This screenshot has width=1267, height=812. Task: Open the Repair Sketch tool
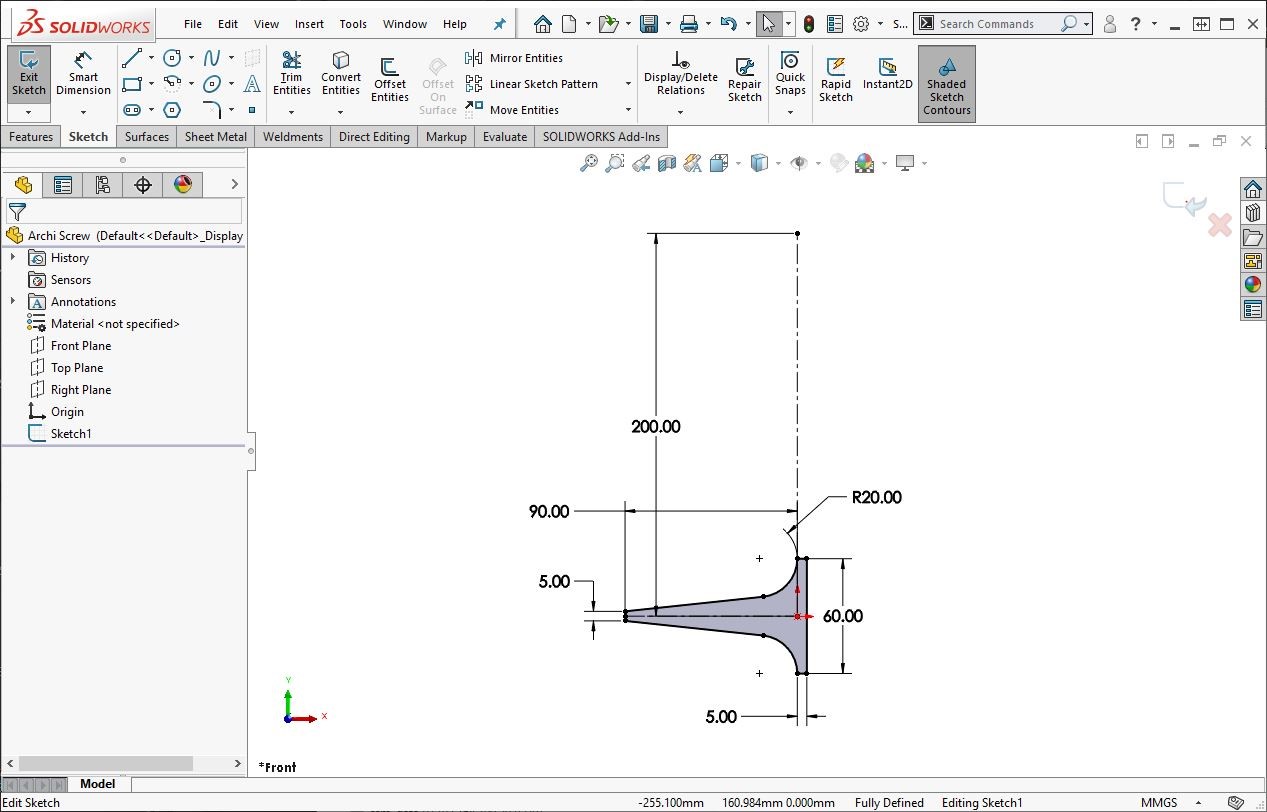point(744,77)
